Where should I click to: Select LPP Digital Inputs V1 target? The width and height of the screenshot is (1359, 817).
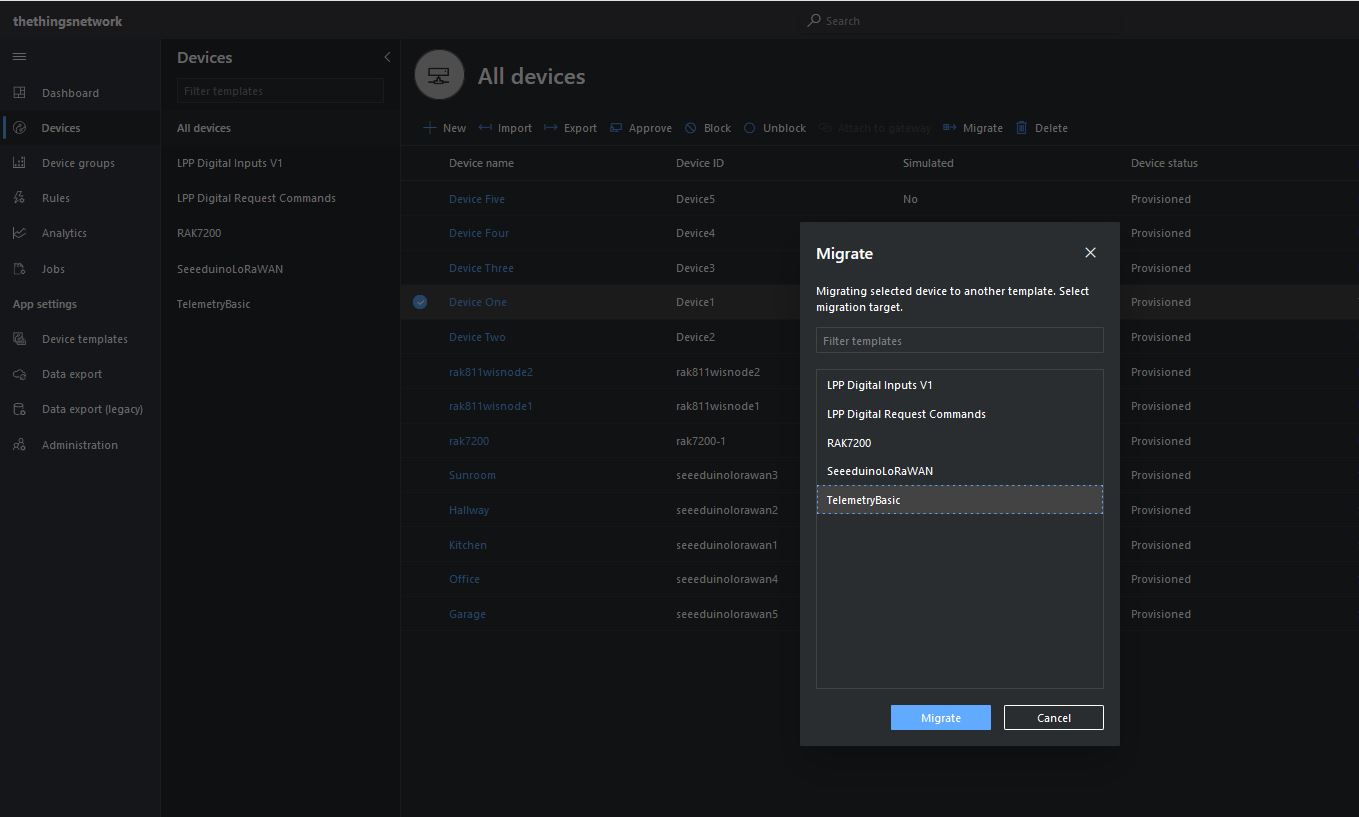coord(879,385)
